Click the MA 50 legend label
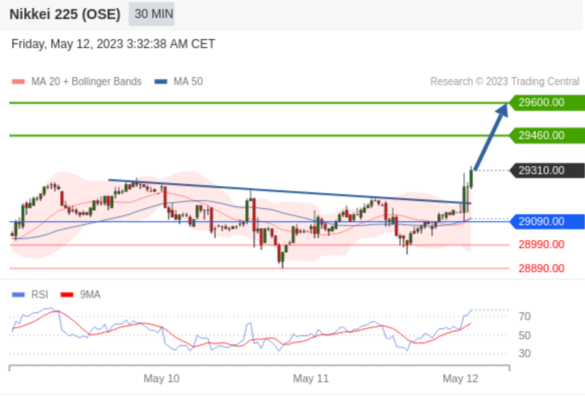 [188, 82]
